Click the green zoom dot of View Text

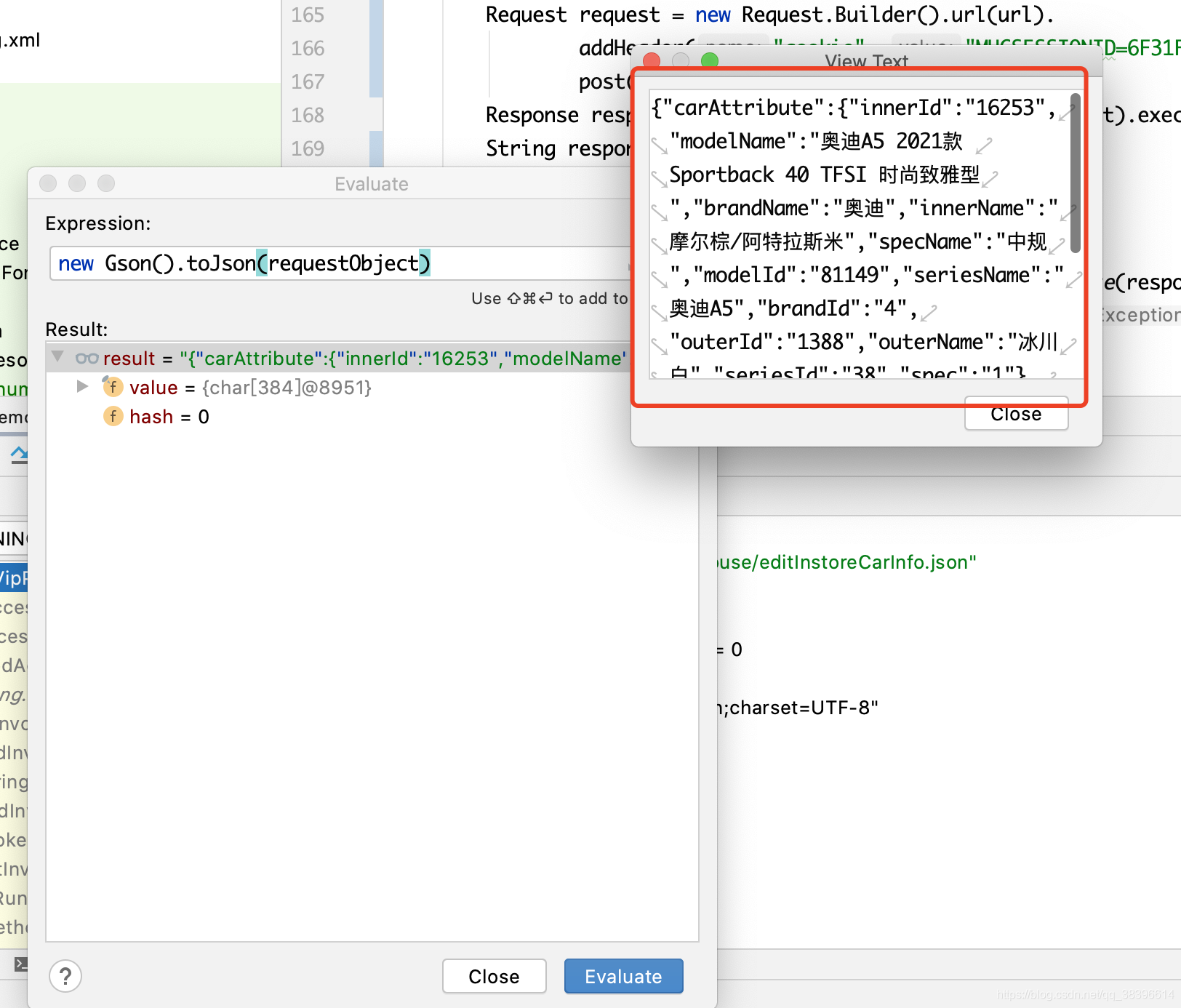click(710, 60)
